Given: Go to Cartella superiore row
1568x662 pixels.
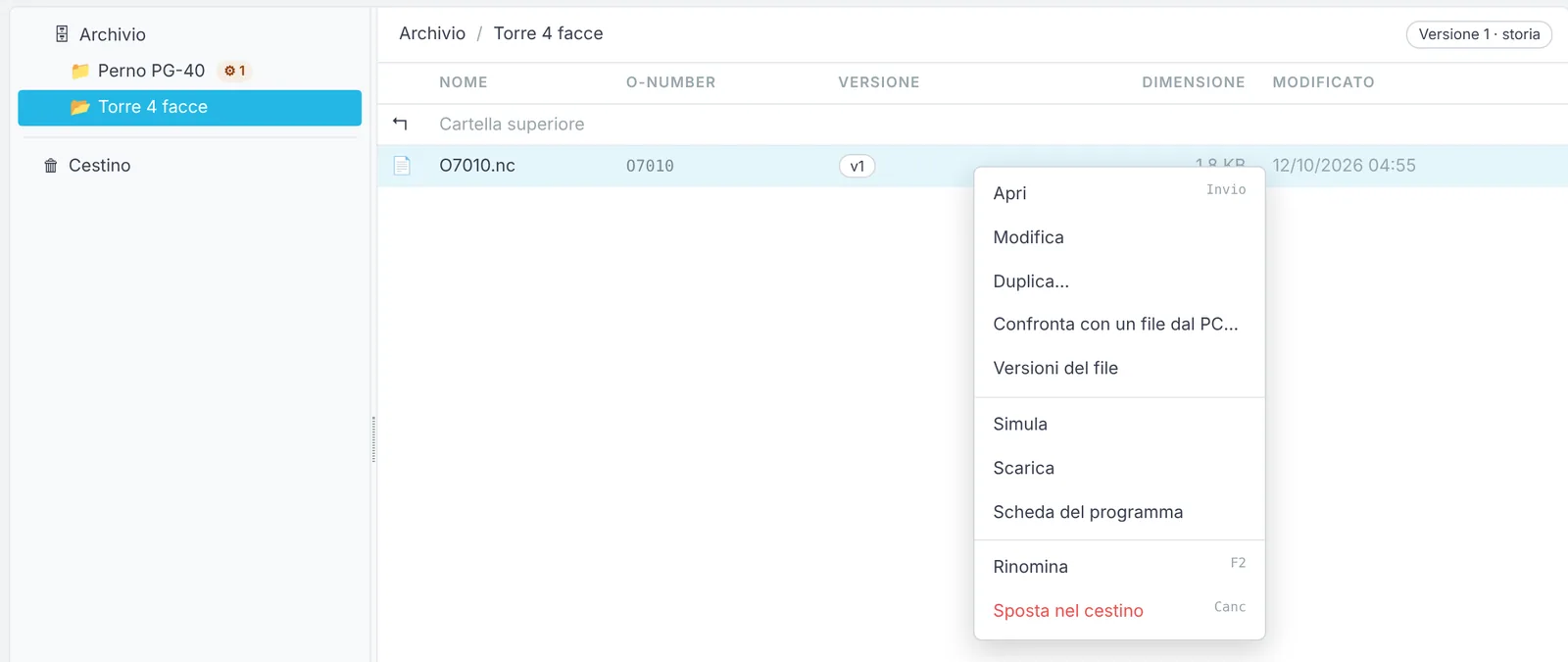Looking at the screenshot, I should pos(972,125).
